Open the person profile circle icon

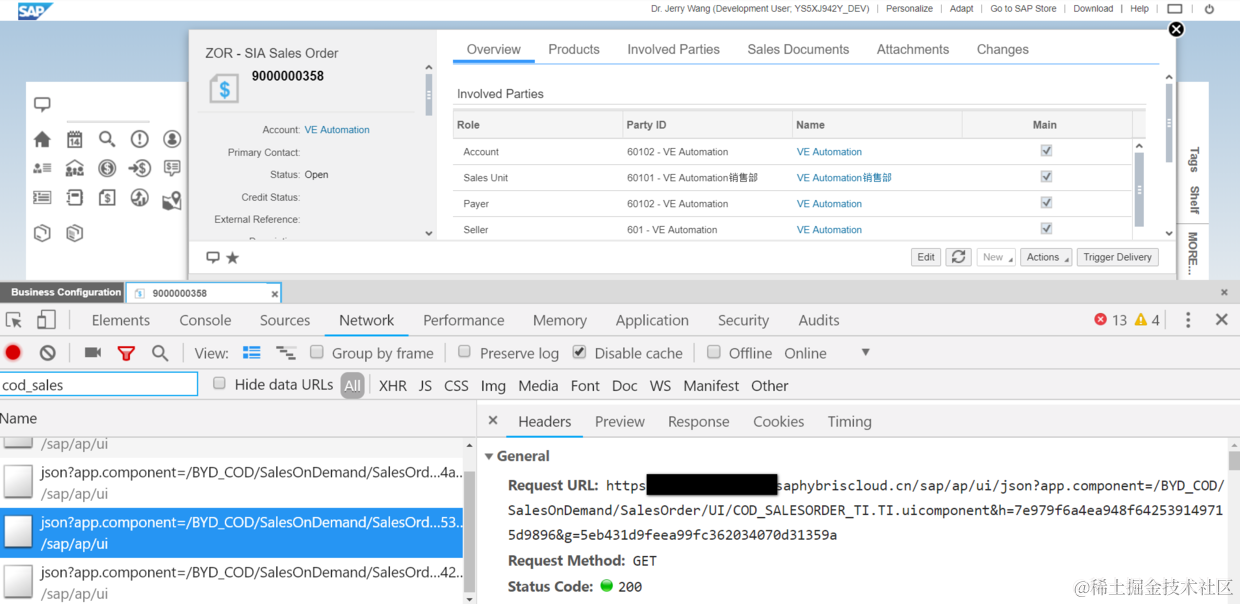pos(172,139)
